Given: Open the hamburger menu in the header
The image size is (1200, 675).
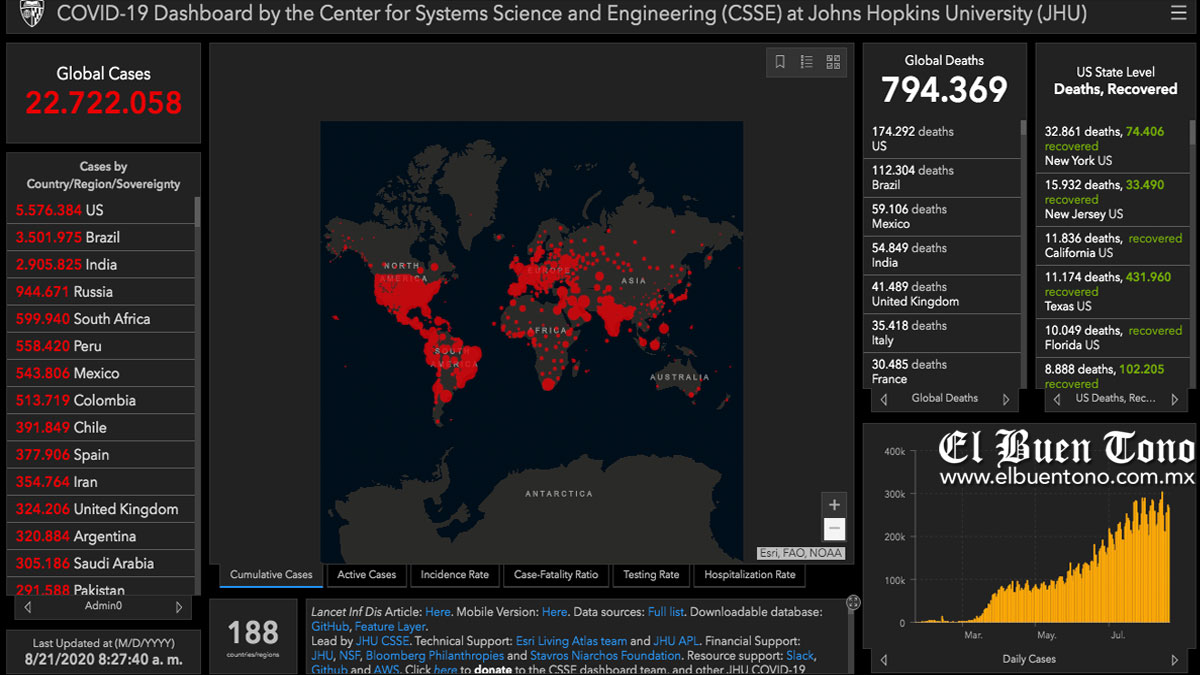Looking at the screenshot, I should 1178,14.
